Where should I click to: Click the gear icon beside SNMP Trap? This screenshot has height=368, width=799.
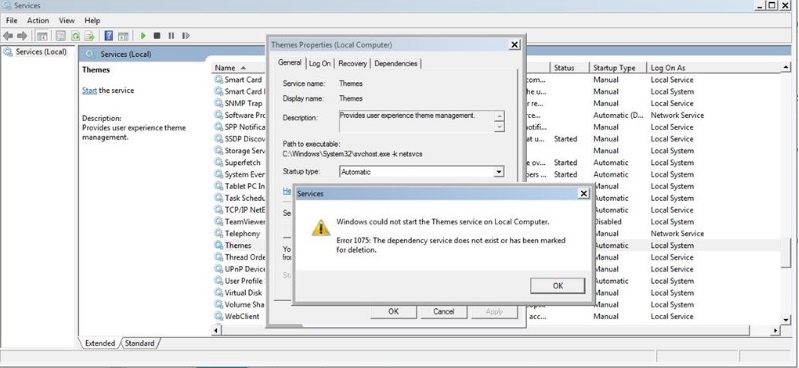219,103
